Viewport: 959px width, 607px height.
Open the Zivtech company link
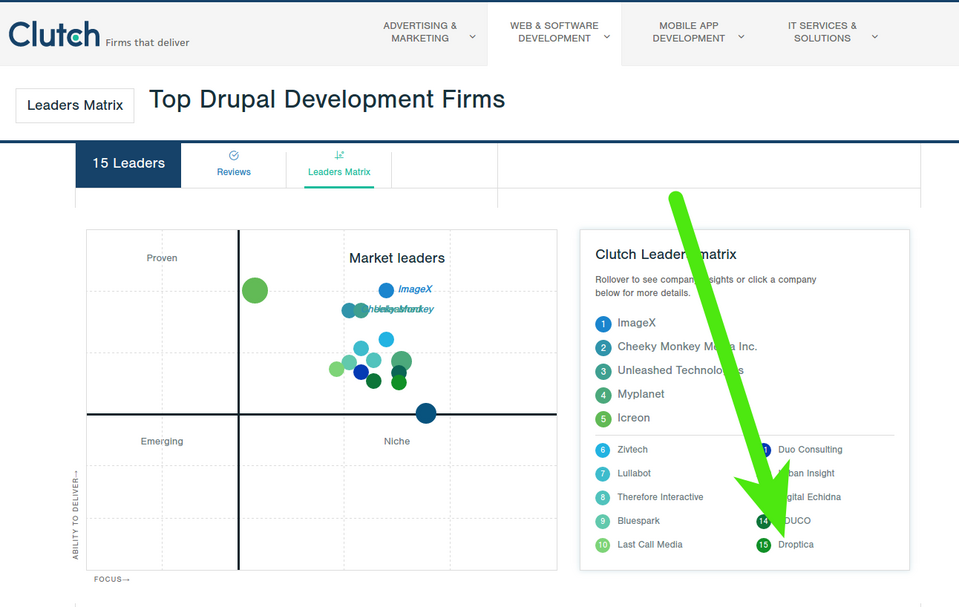coord(632,450)
